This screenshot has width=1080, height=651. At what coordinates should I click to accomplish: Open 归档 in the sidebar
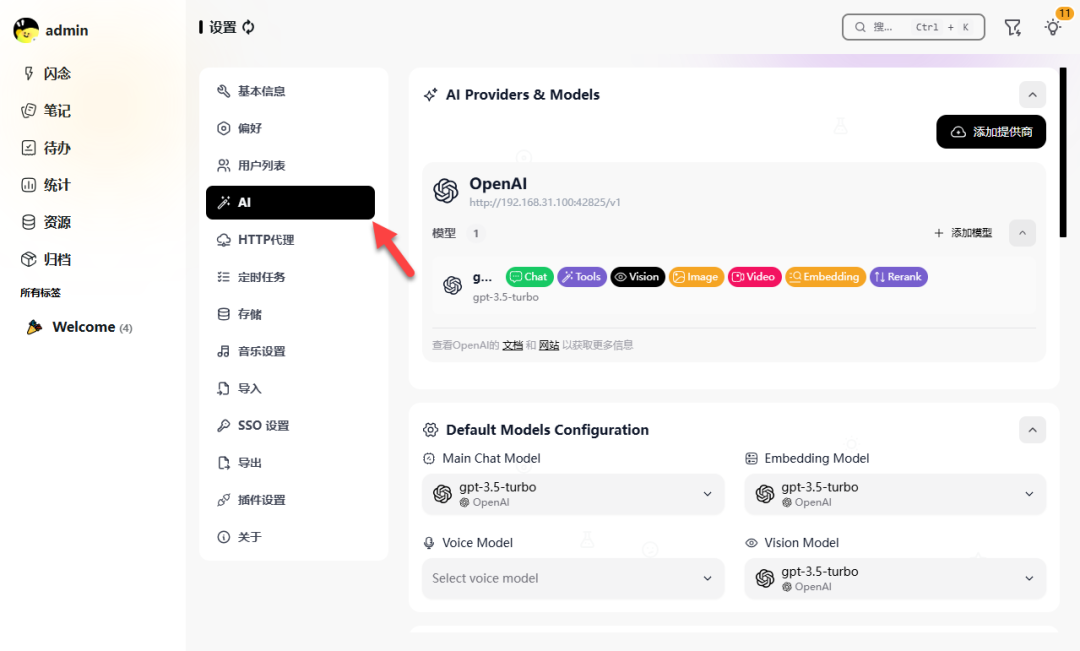click(x=57, y=259)
